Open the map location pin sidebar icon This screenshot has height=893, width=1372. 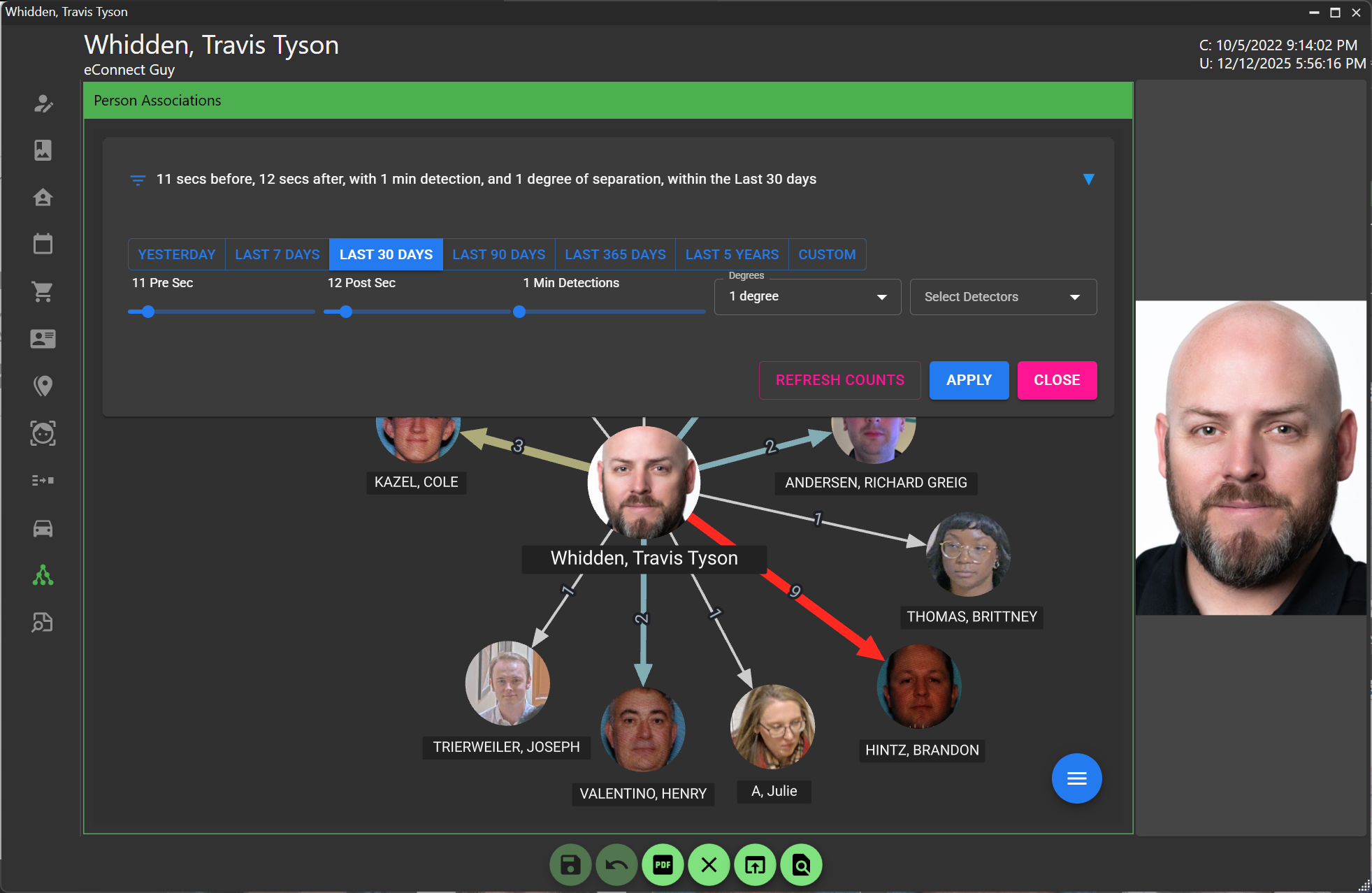tap(43, 386)
